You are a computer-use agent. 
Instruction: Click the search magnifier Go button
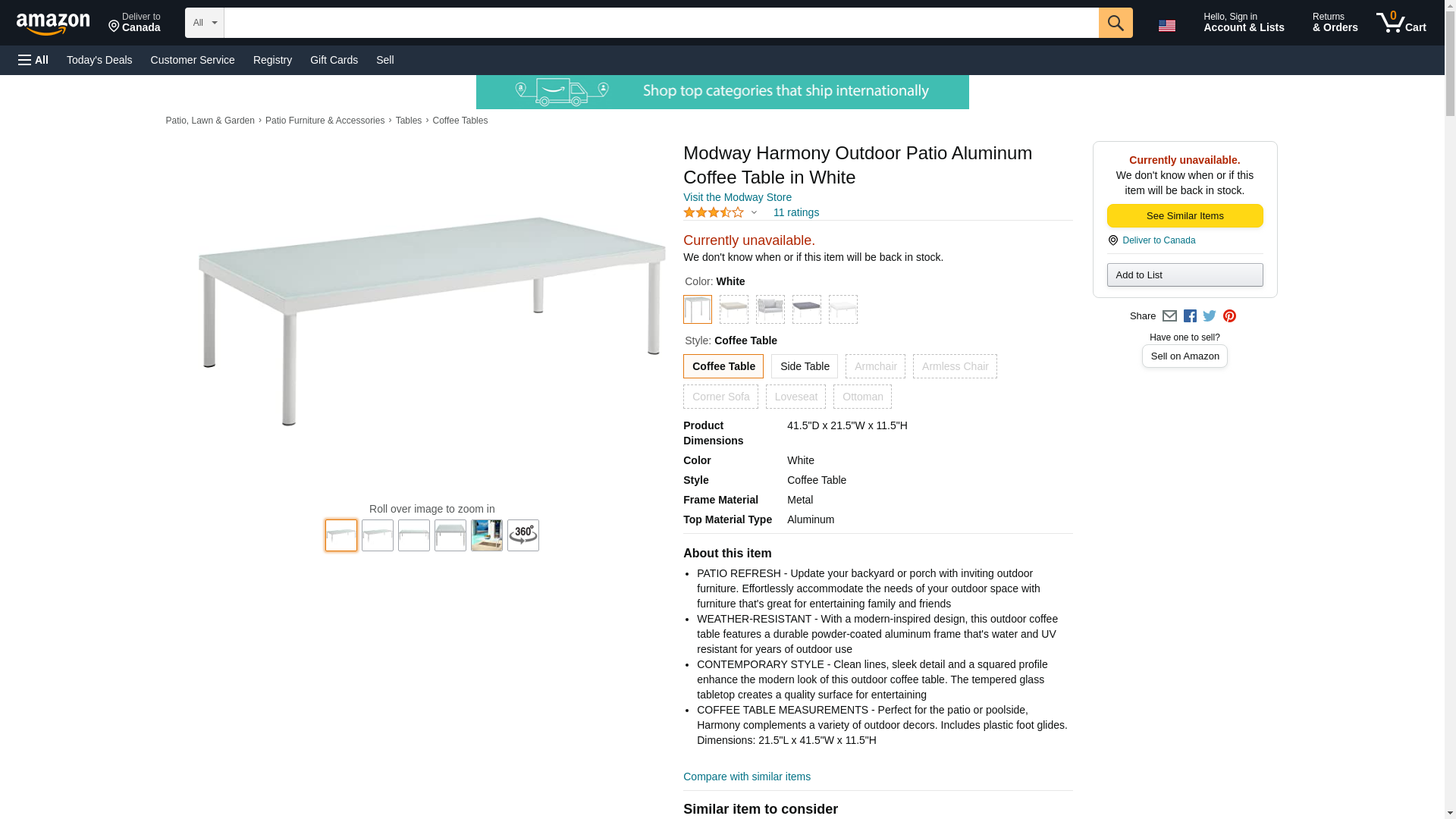(1115, 23)
